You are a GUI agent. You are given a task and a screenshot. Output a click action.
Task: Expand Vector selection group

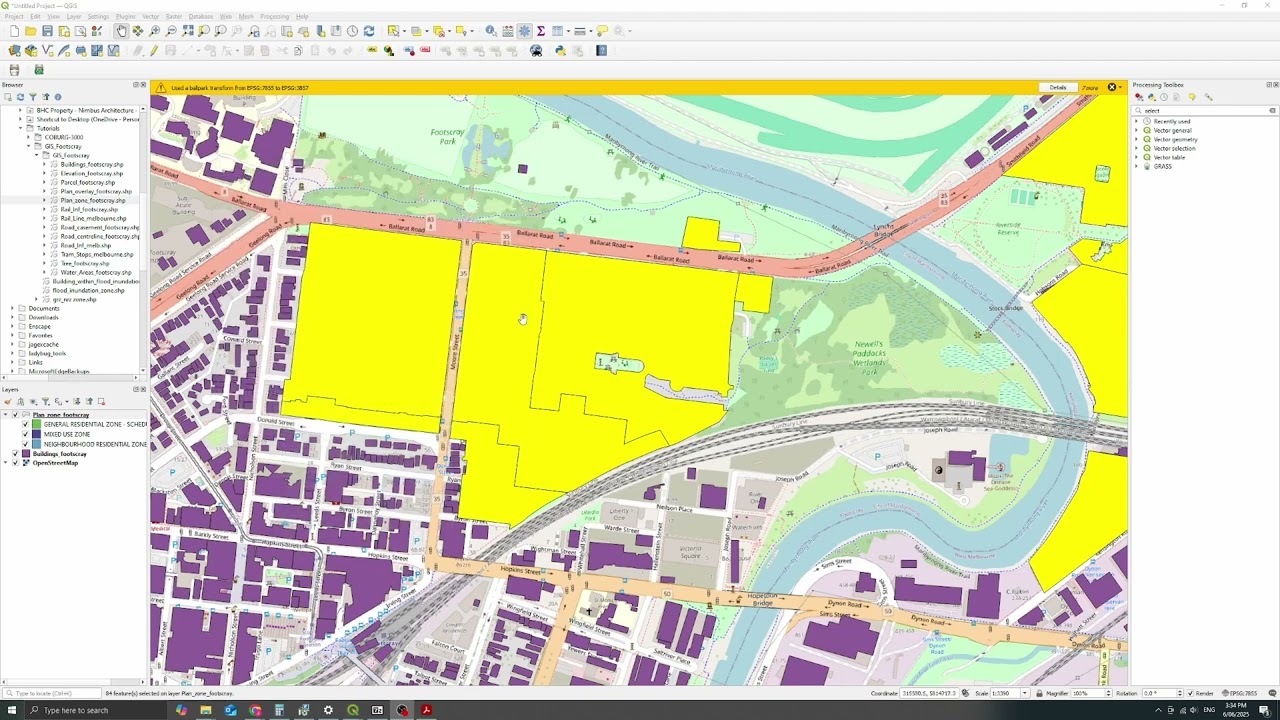tap(1137, 148)
